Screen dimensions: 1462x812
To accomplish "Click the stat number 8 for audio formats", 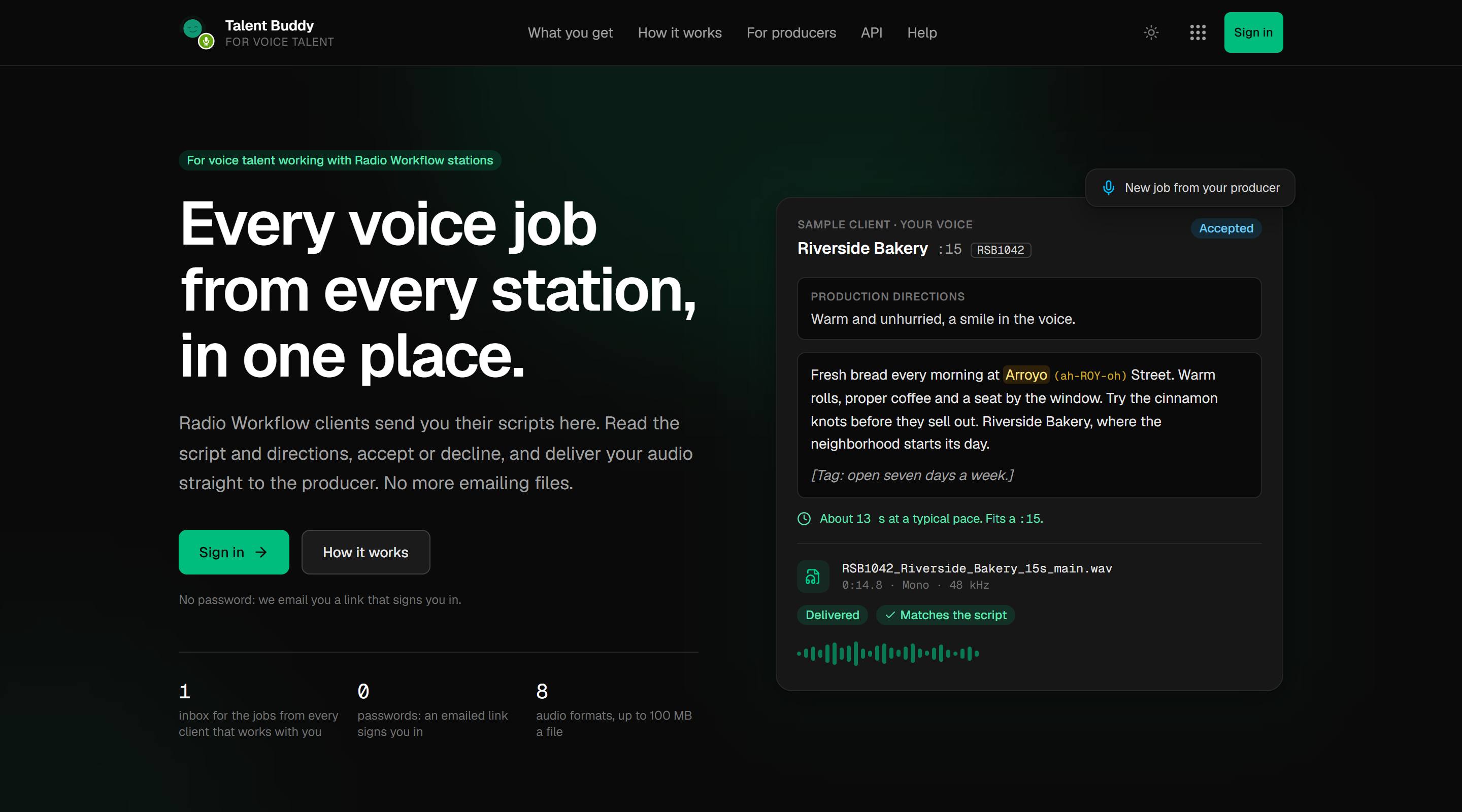I will click(542, 691).
